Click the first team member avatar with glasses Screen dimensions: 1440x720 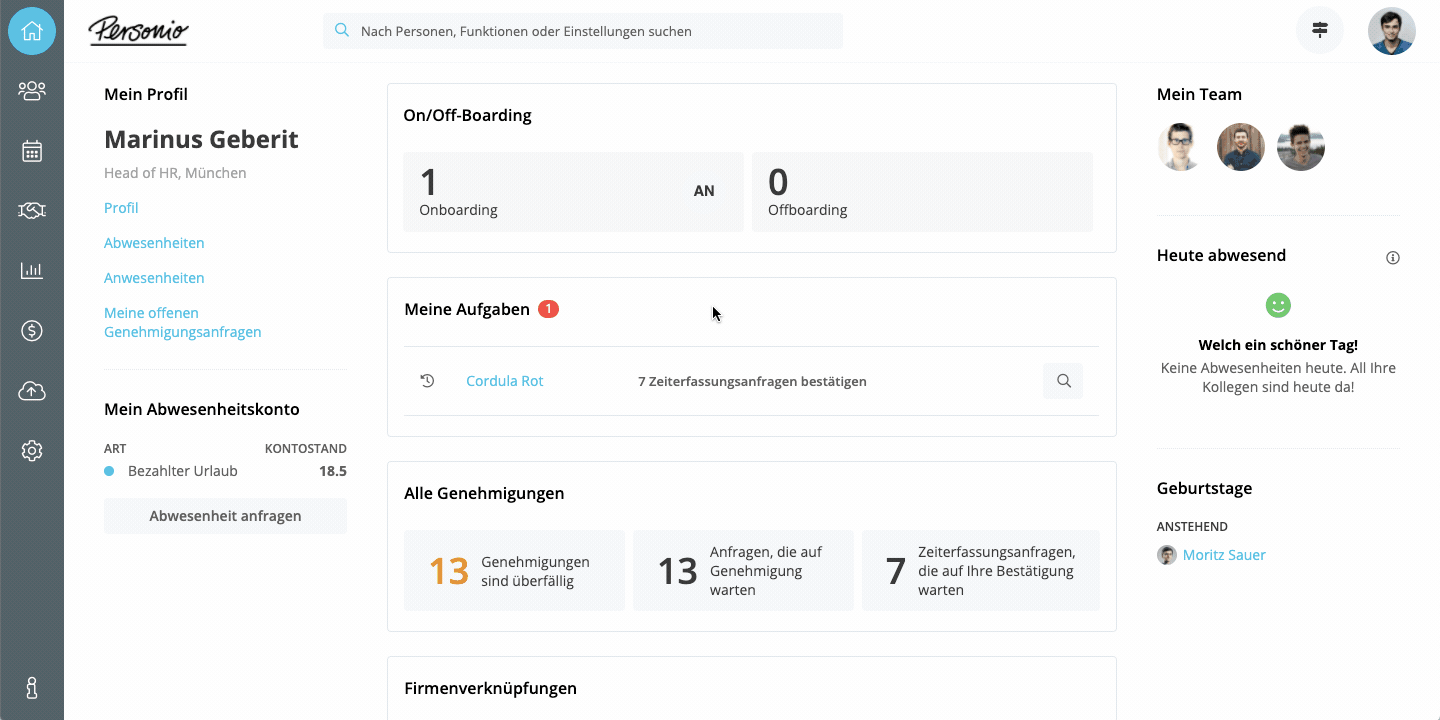tap(1181, 147)
